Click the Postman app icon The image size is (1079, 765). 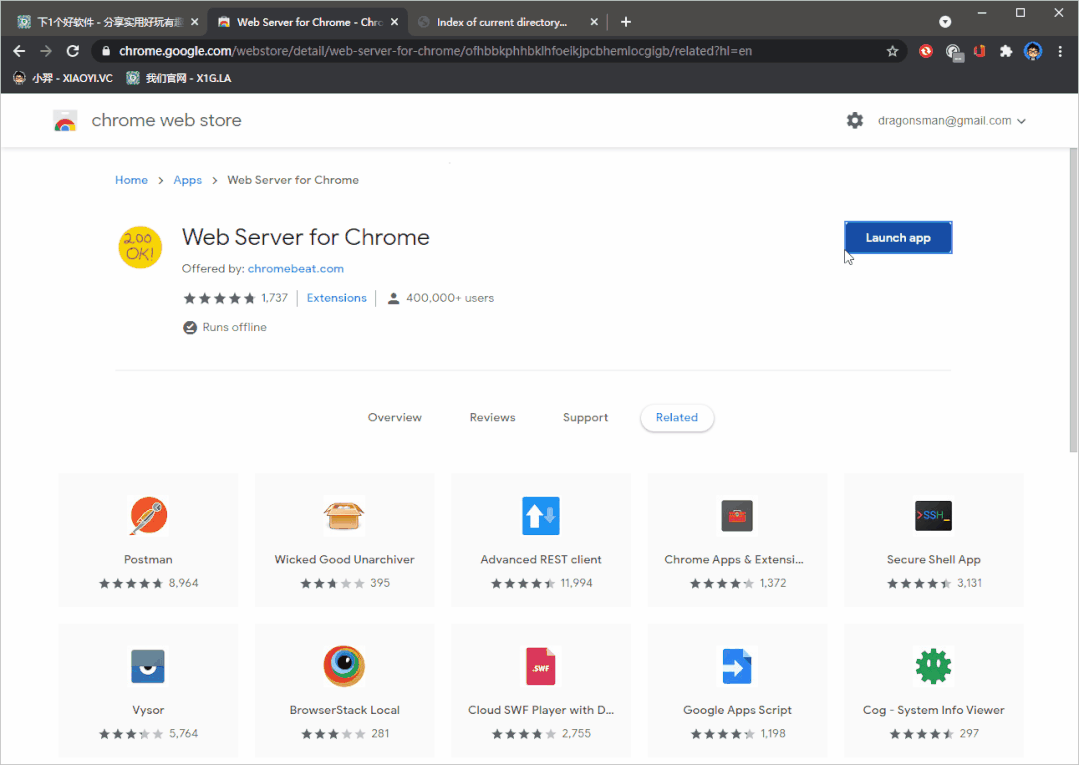click(148, 516)
